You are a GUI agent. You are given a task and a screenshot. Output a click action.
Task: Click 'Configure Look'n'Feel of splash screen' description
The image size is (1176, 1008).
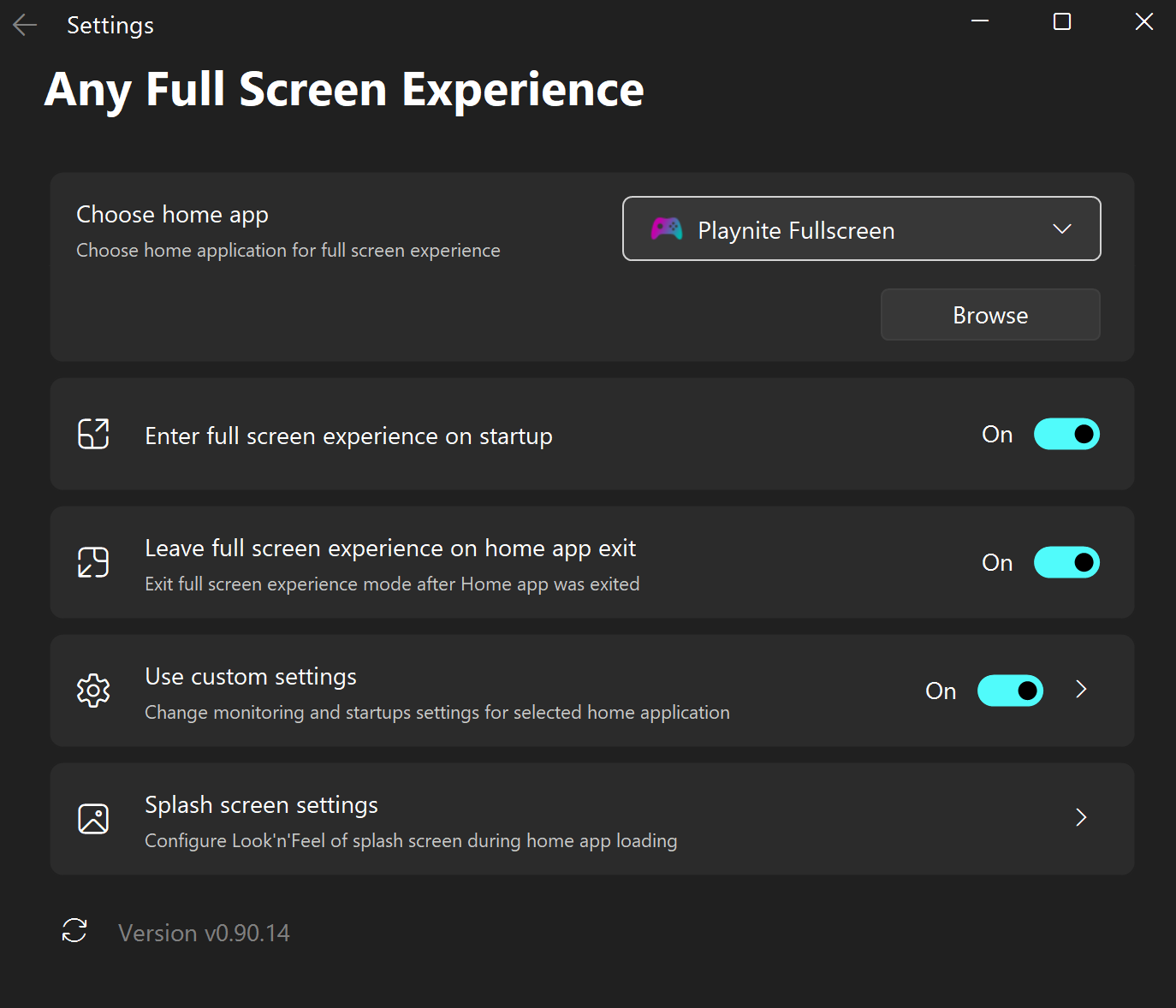coord(411,841)
